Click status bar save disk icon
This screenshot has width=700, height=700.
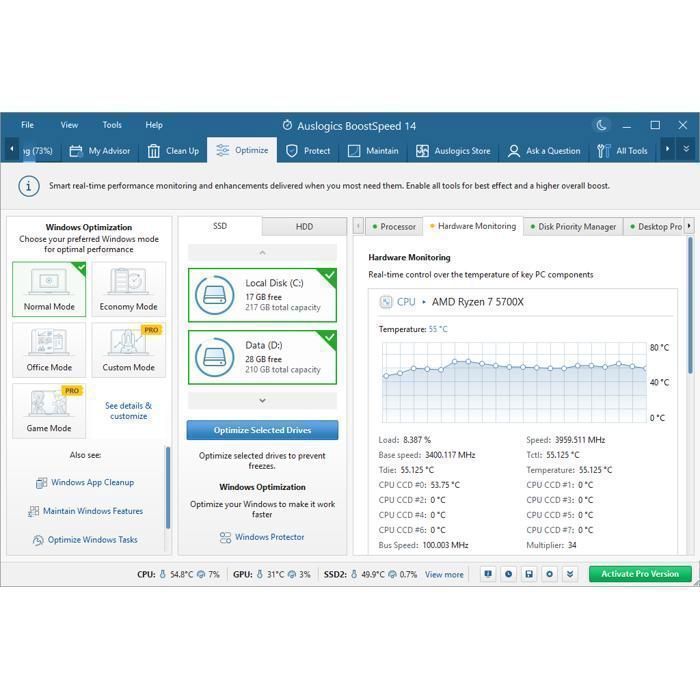(x=529, y=574)
